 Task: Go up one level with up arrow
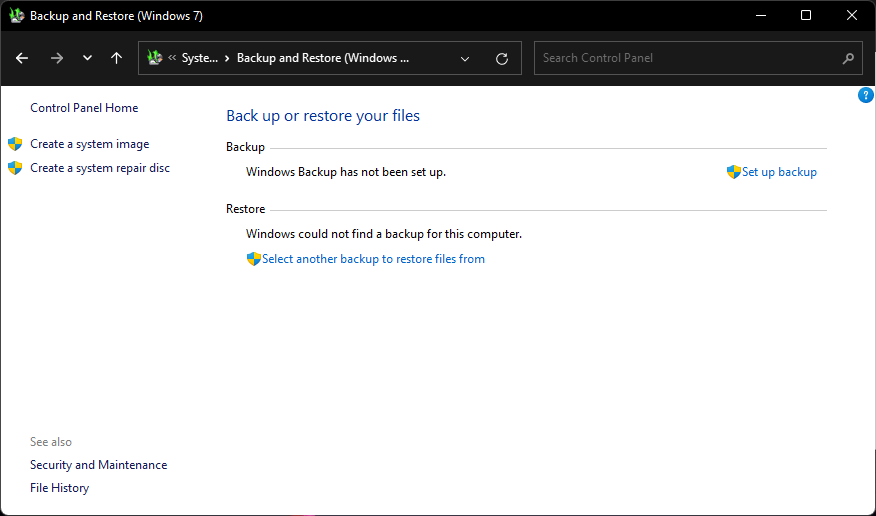[x=116, y=58]
